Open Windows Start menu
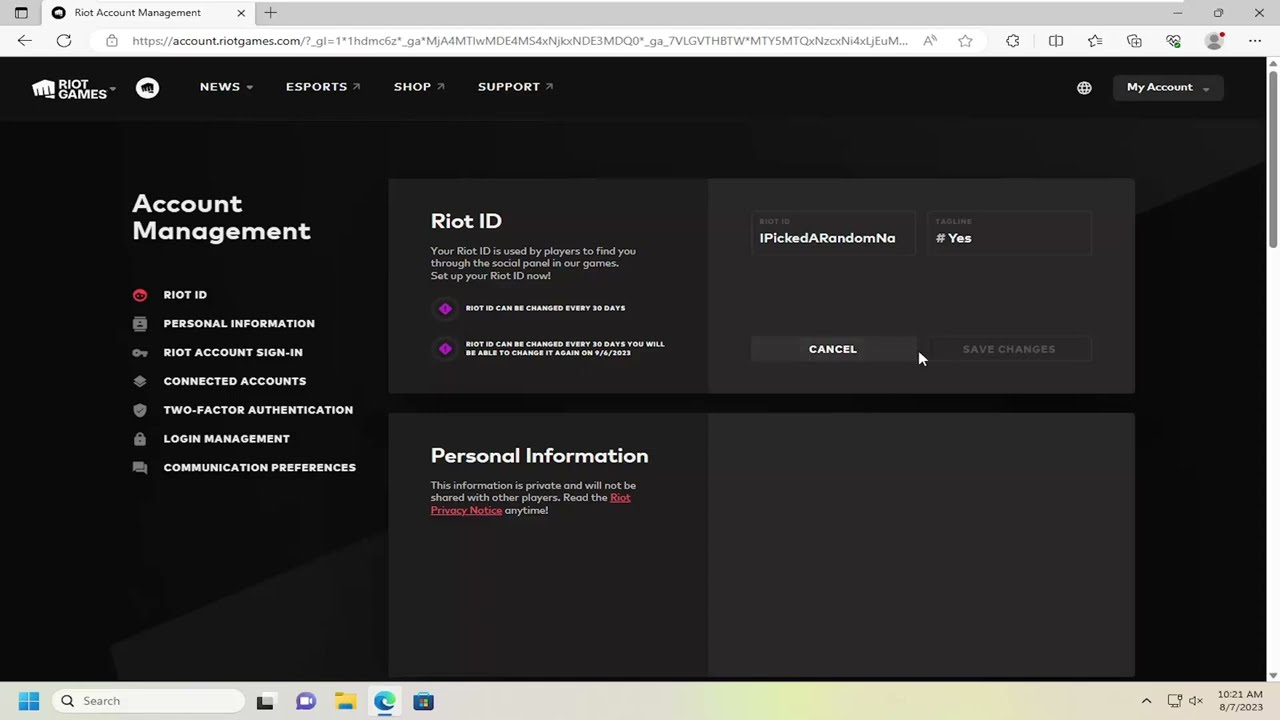The image size is (1280, 720). [29, 701]
